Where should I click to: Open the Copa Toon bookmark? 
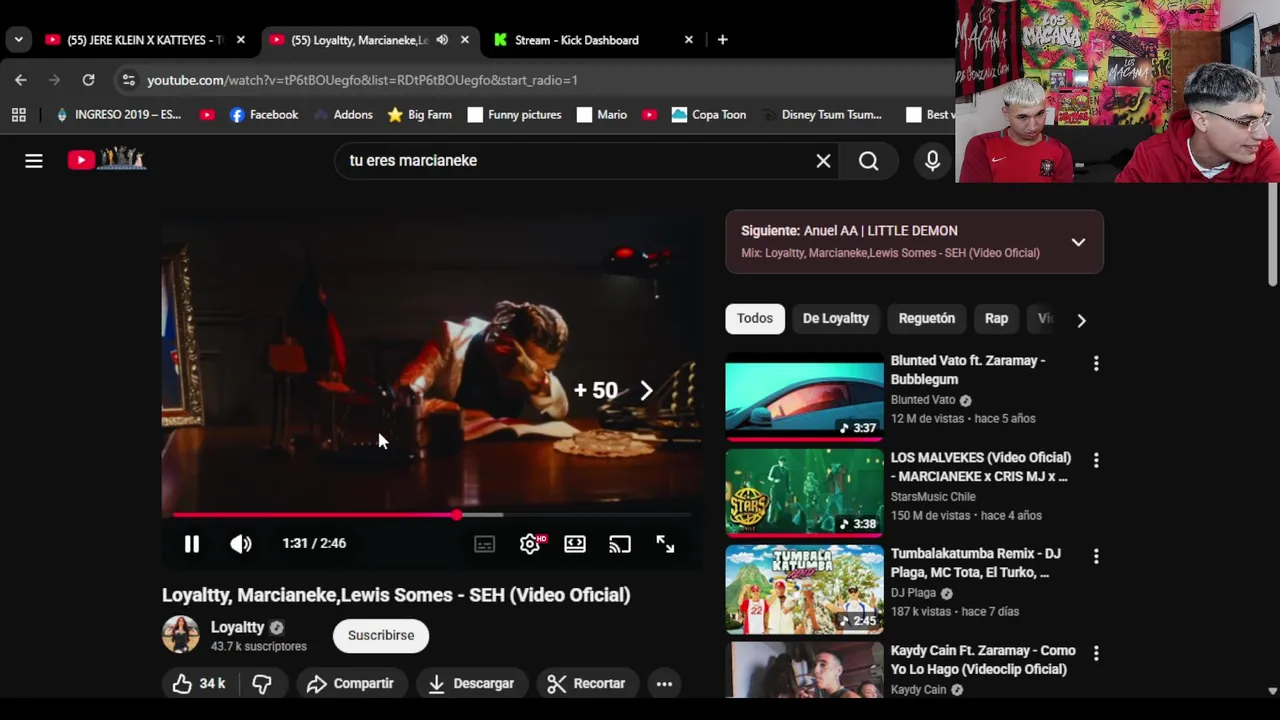tap(709, 115)
